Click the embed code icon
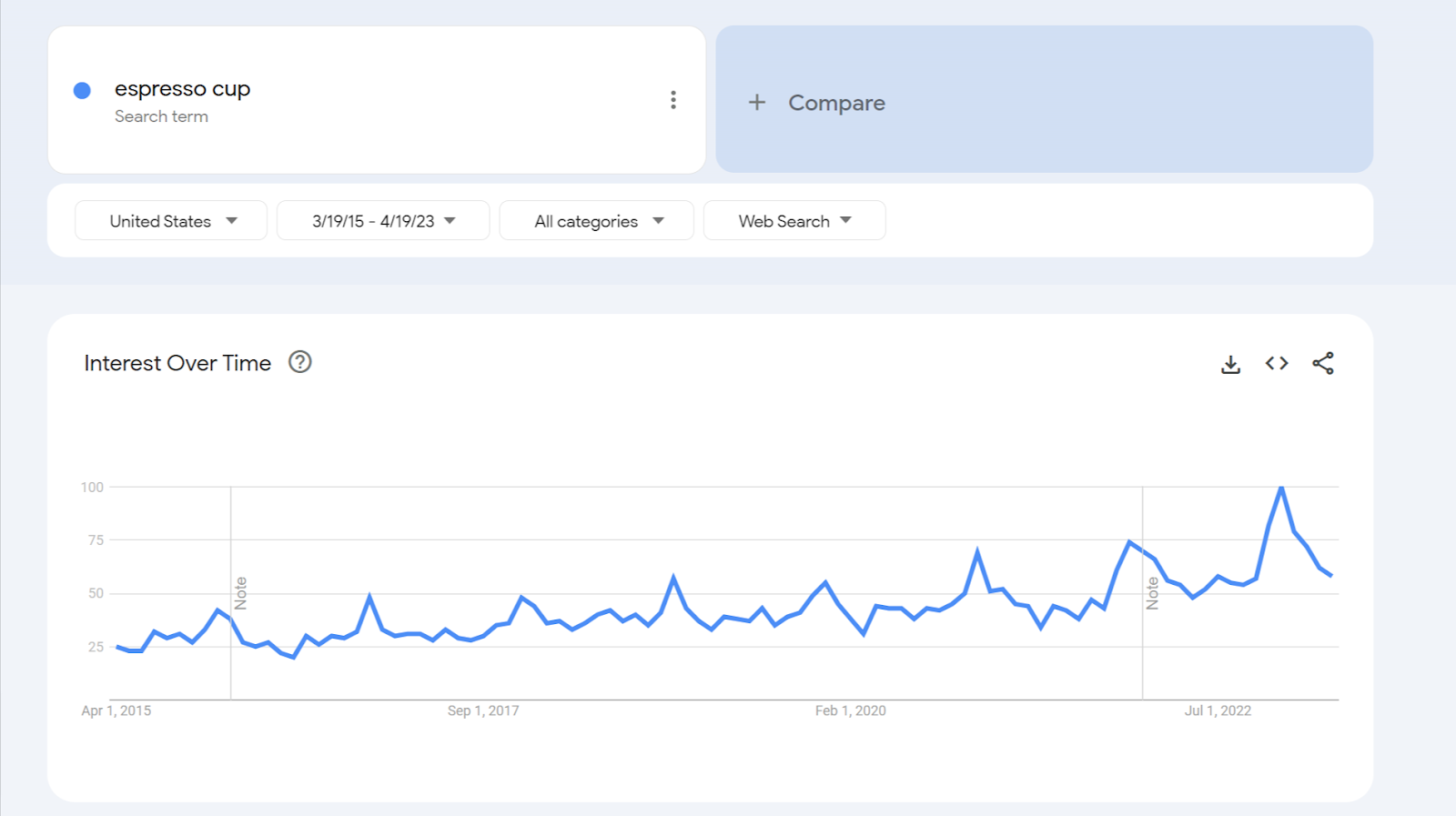This screenshot has width=1456, height=816. (x=1277, y=363)
